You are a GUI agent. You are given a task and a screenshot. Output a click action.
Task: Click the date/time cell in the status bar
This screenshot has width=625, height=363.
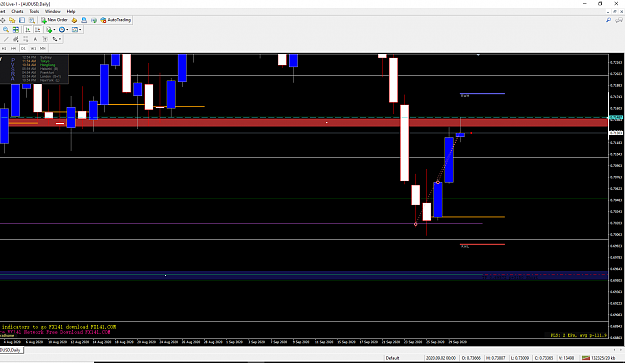[x=441, y=358]
